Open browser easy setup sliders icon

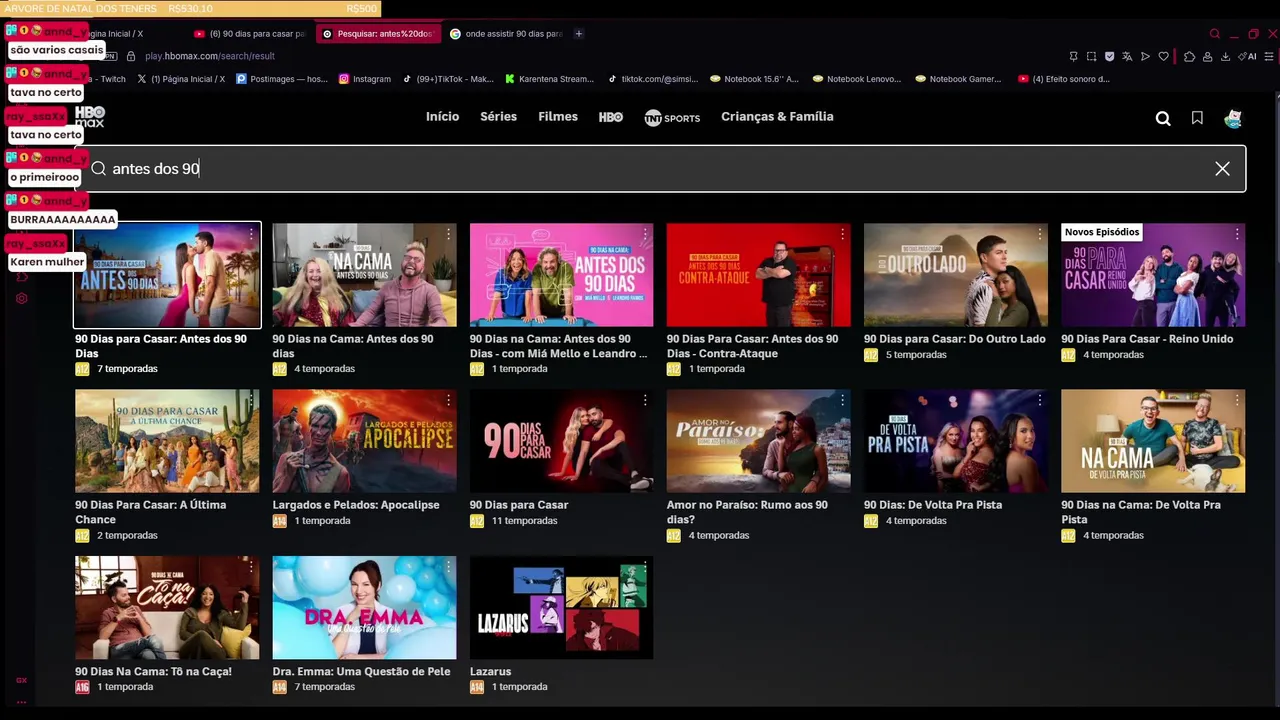[1270, 56]
